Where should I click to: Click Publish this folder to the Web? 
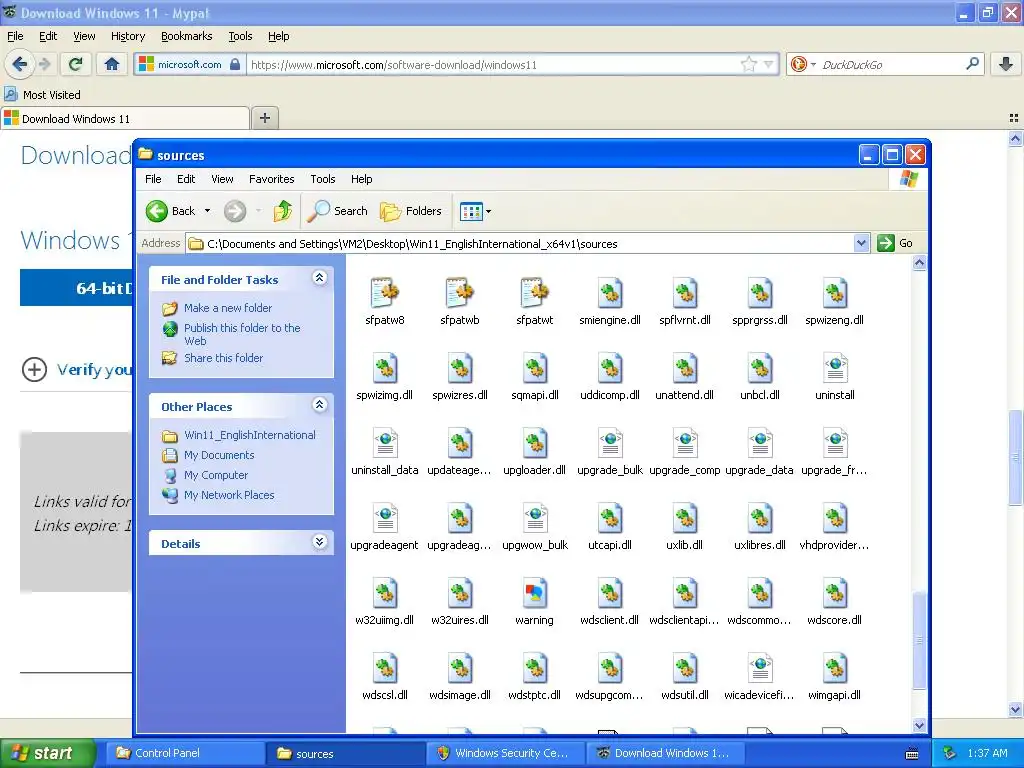[x=242, y=334]
